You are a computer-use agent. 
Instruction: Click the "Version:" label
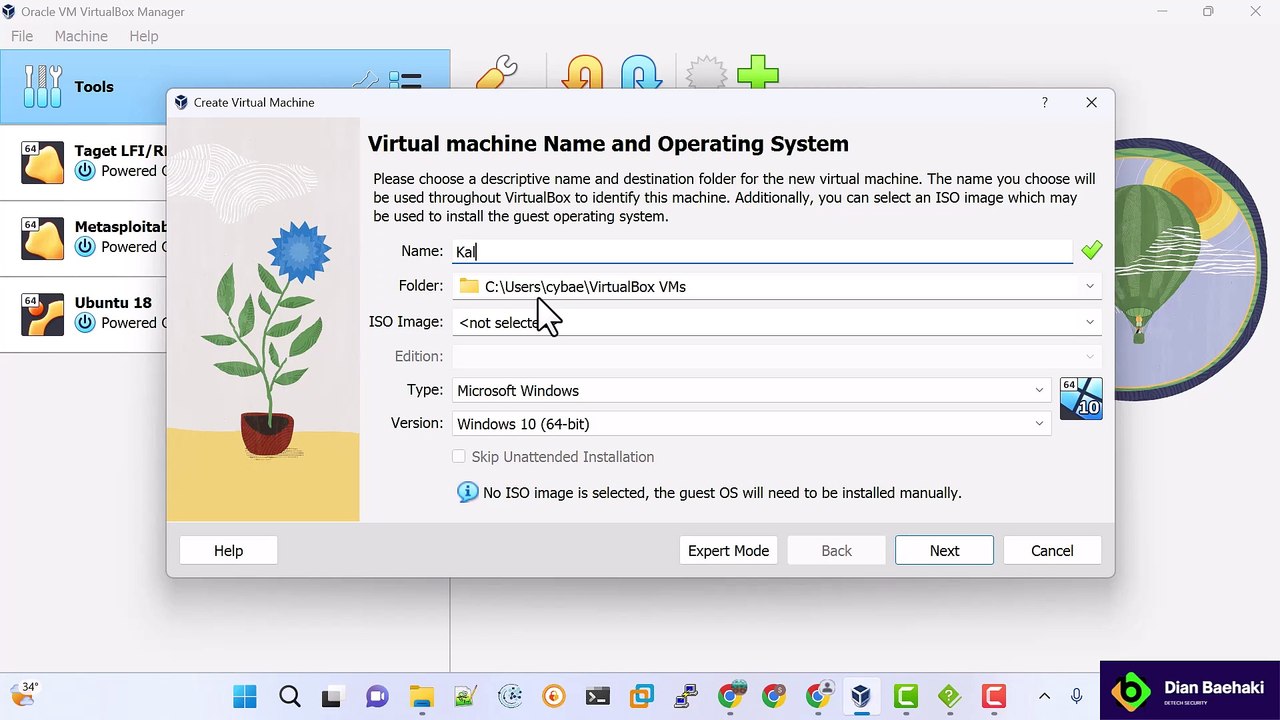coord(417,423)
